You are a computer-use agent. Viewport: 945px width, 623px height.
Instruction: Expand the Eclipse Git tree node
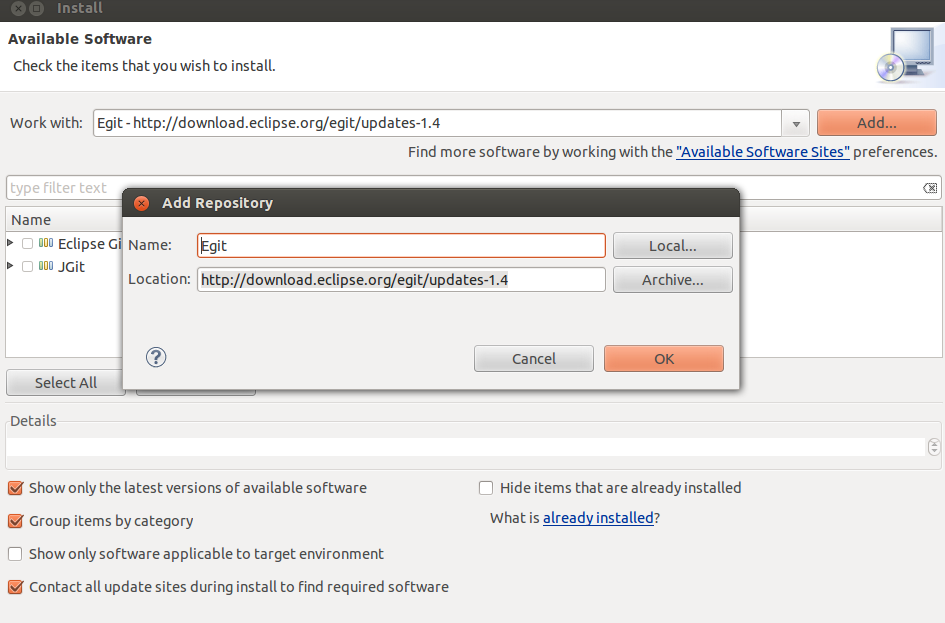tap(10, 243)
